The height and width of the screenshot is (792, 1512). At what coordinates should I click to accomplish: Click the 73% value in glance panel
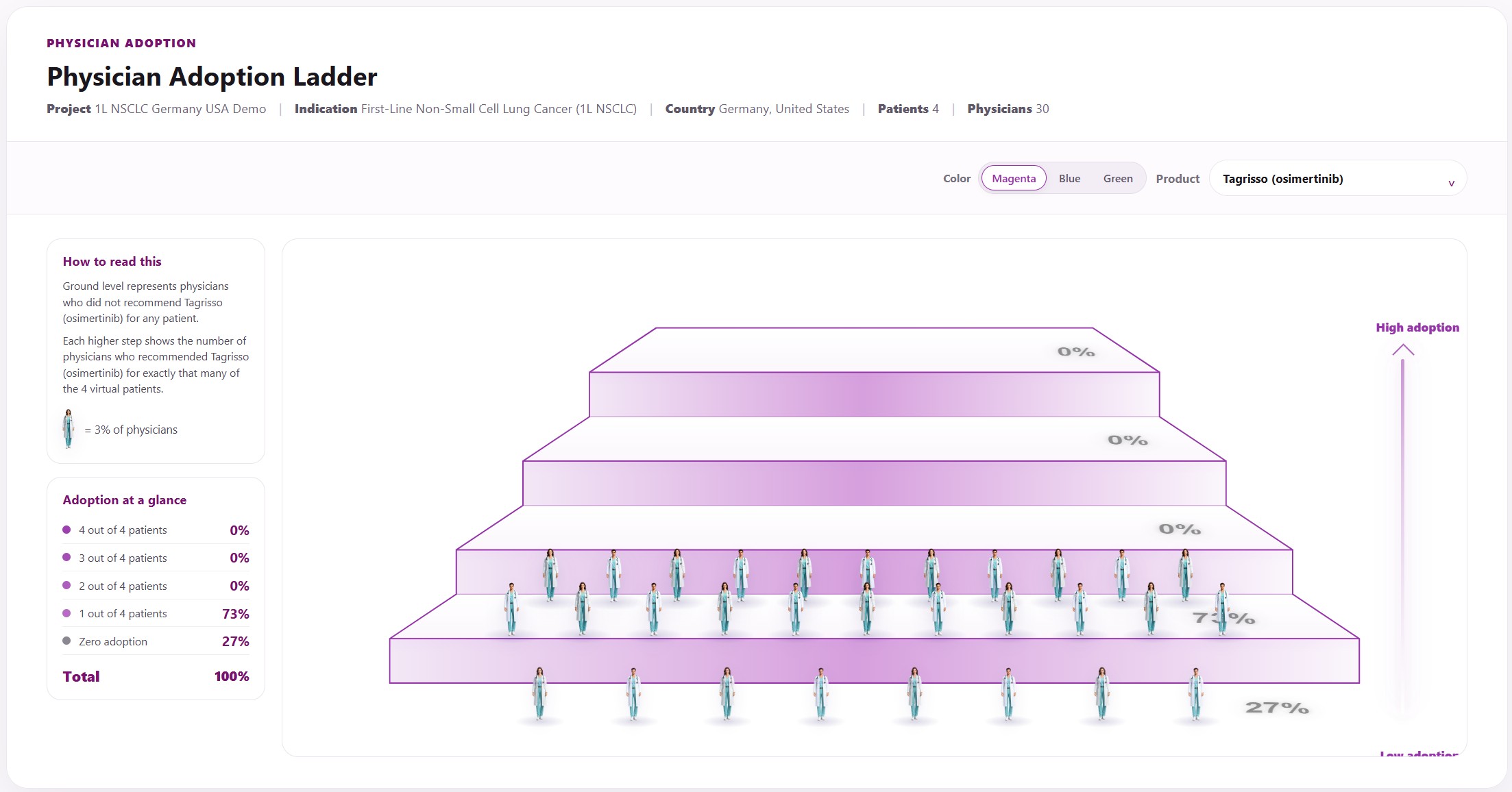(235, 614)
